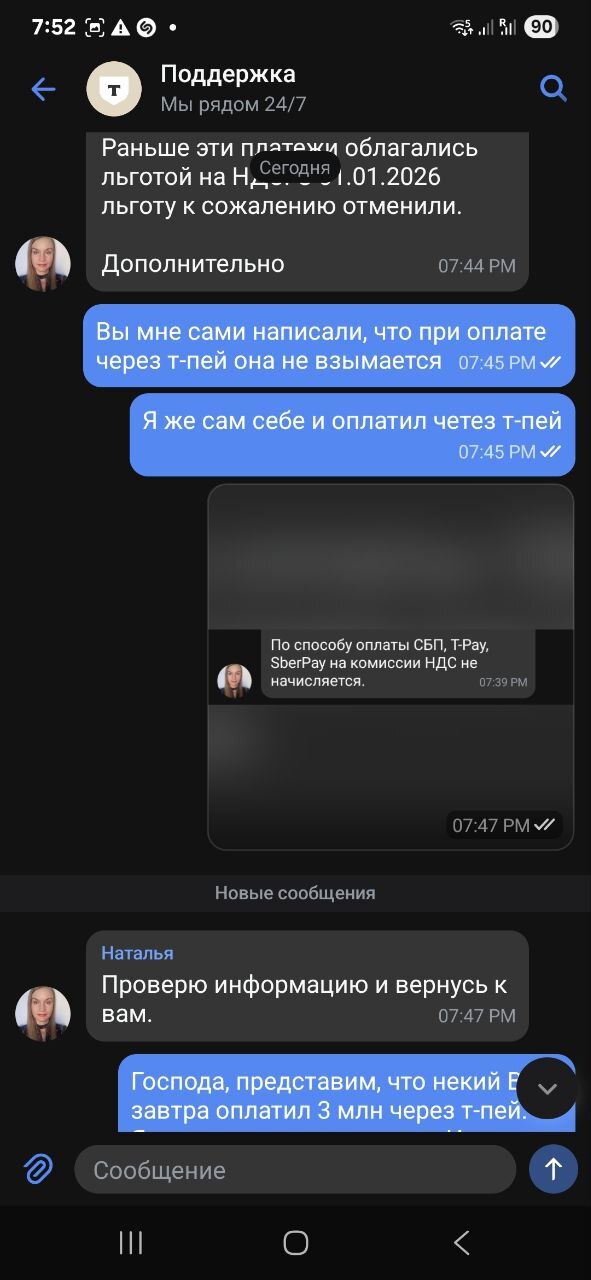Tap operator avatar next to Дополнительно message

43,264
